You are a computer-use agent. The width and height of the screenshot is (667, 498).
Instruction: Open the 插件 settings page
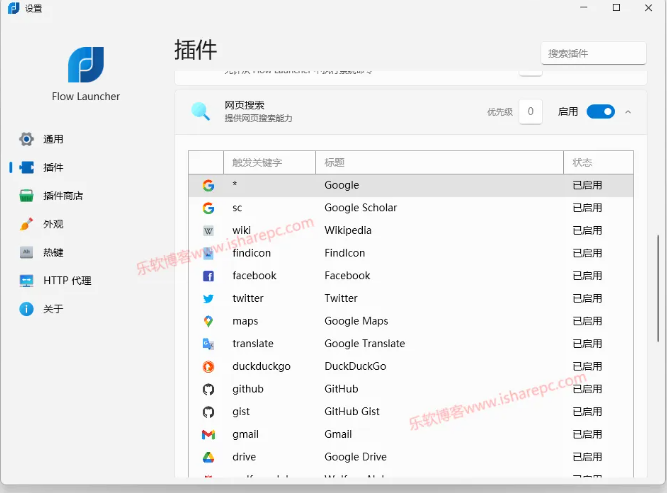(53, 168)
